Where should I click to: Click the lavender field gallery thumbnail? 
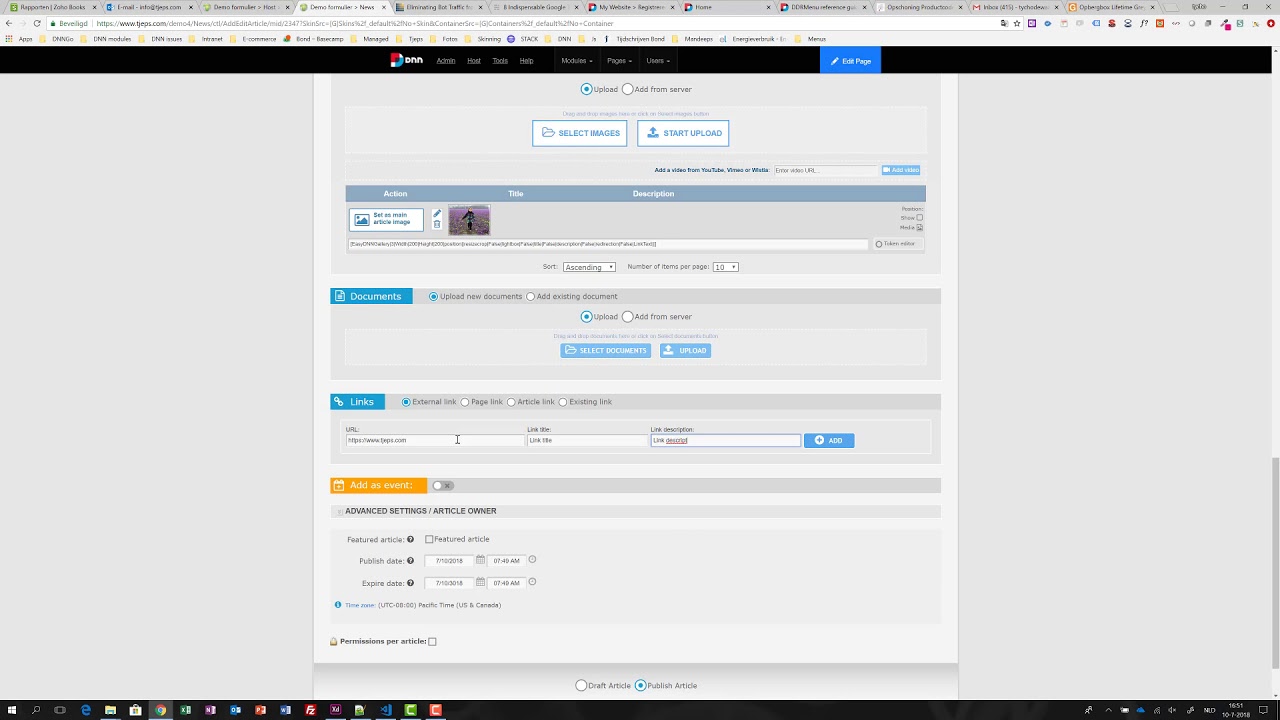tap(469, 220)
